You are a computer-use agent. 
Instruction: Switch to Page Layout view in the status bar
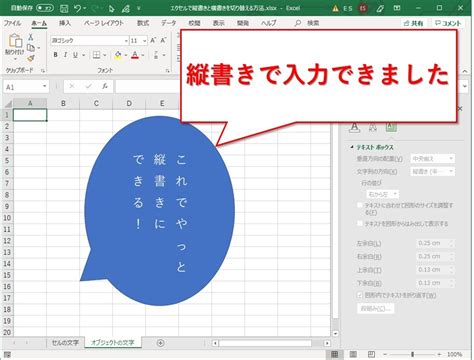click(353, 354)
